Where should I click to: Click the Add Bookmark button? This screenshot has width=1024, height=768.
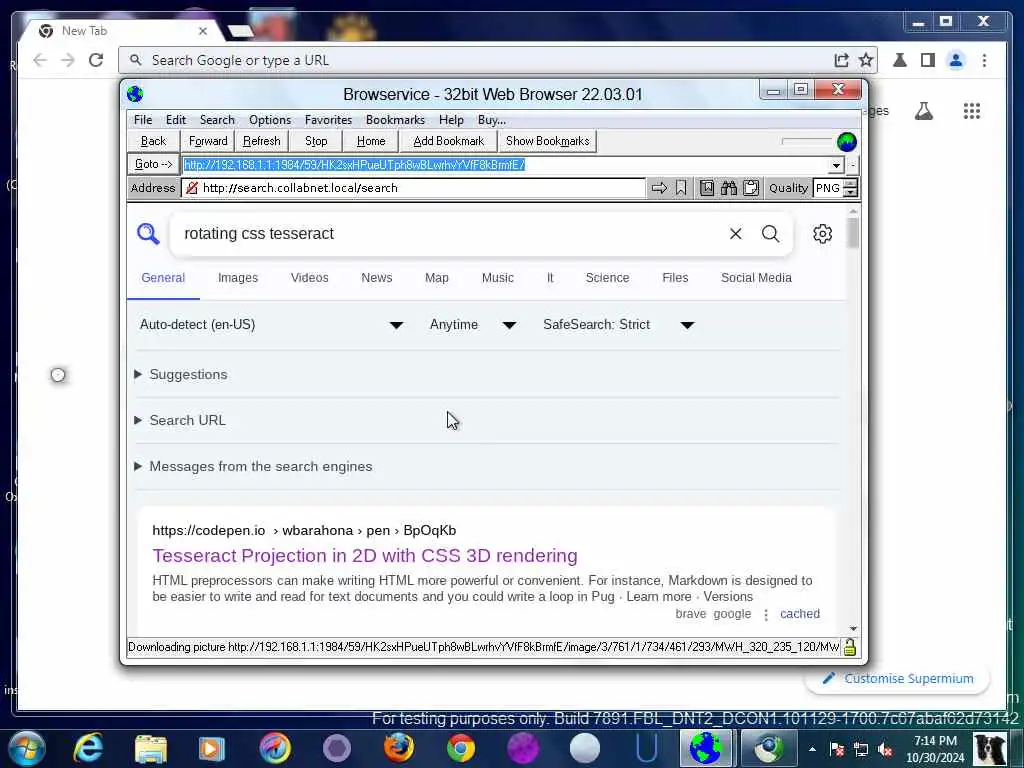click(449, 141)
